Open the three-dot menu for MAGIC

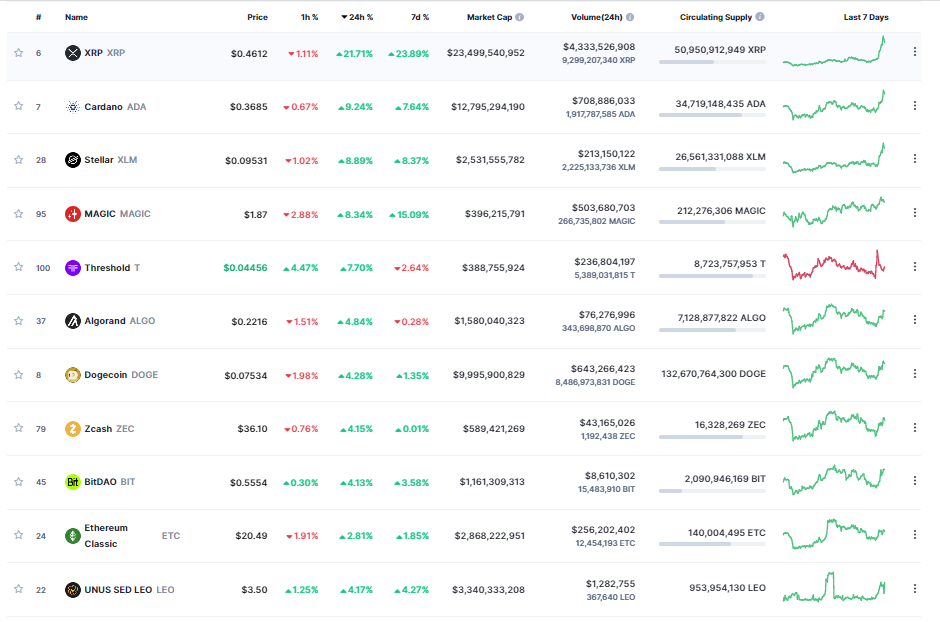point(915,213)
